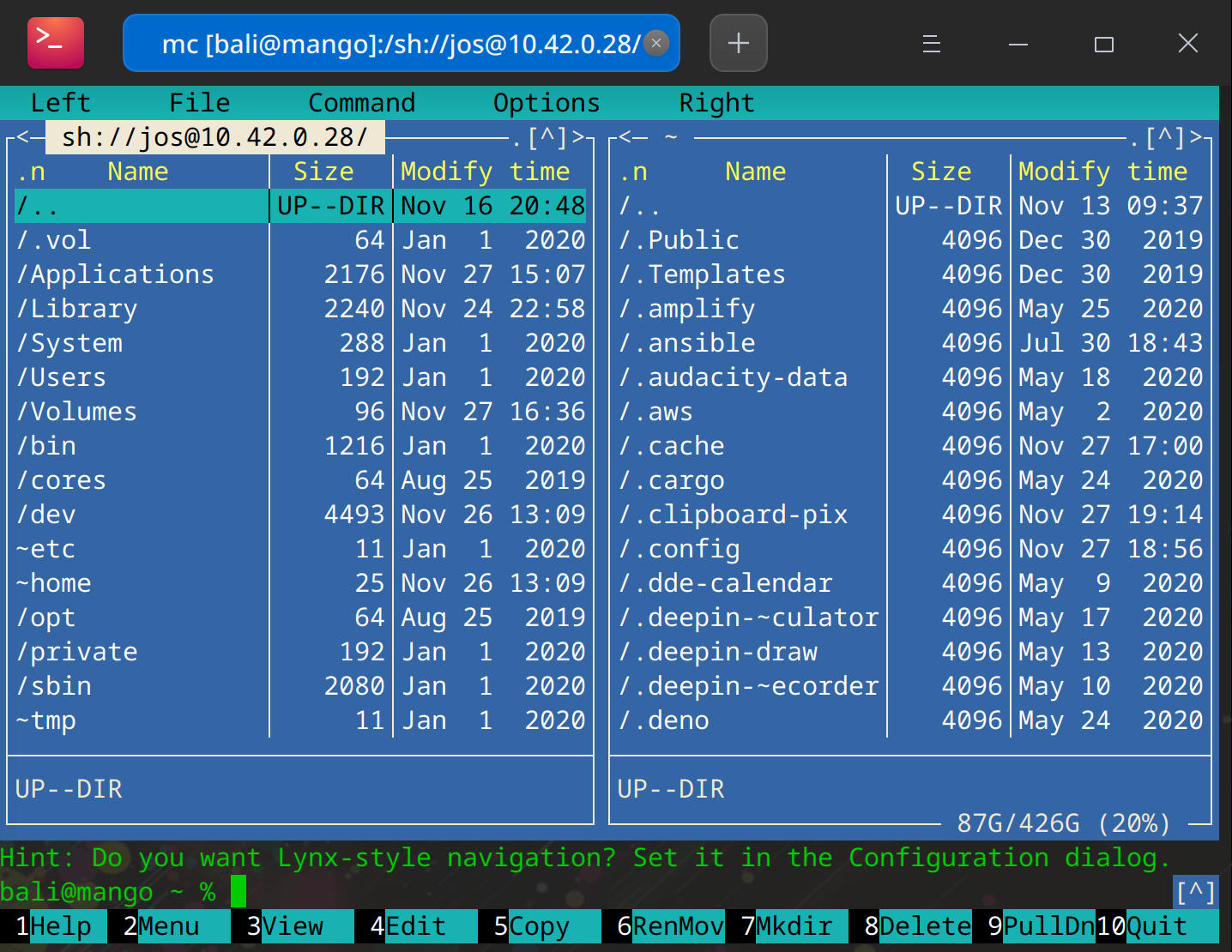The height and width of the screenshot is (952, 1232).
Task: Sort right panel by Modify time
Action: [x=1102, y=172]
